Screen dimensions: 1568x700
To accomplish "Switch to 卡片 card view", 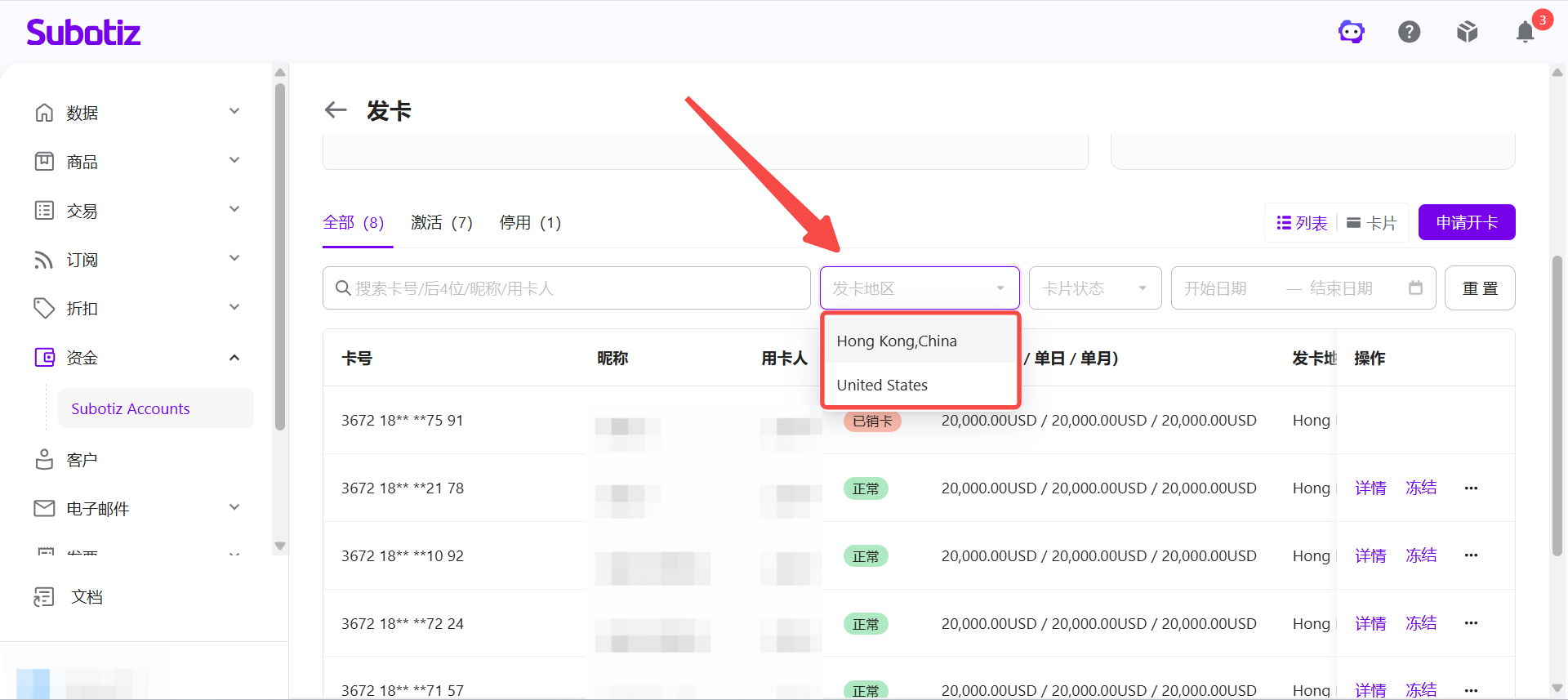I will [1372, 222].
